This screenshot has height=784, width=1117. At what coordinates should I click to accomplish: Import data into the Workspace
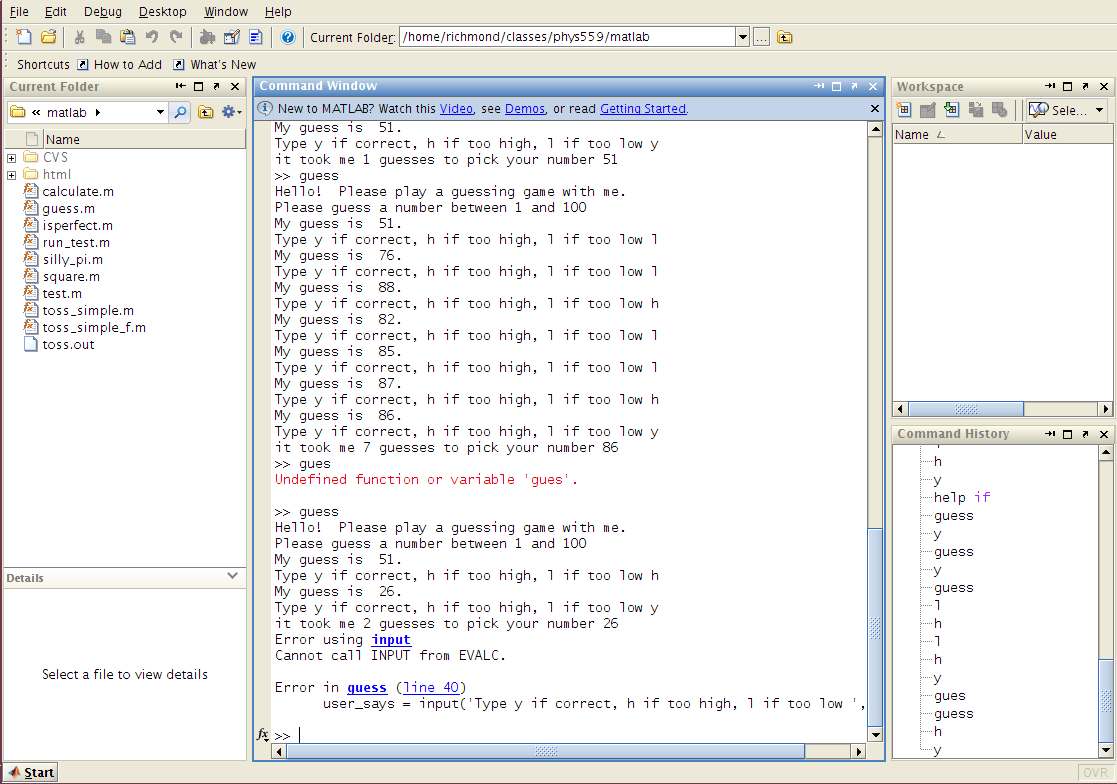pos(950,108)
